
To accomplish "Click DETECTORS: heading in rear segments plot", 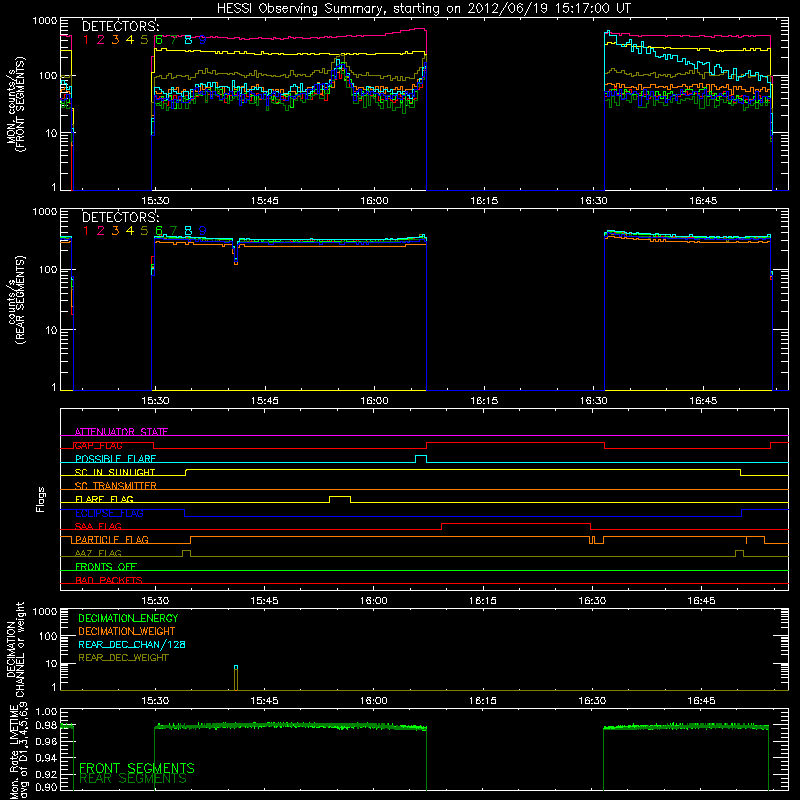I will pyautogui.click(x=121, y=217).
